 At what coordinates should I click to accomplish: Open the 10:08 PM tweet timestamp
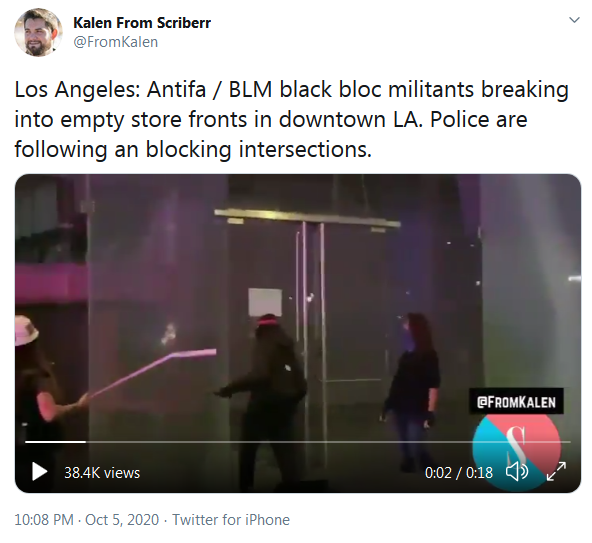[x=44, y=520]
